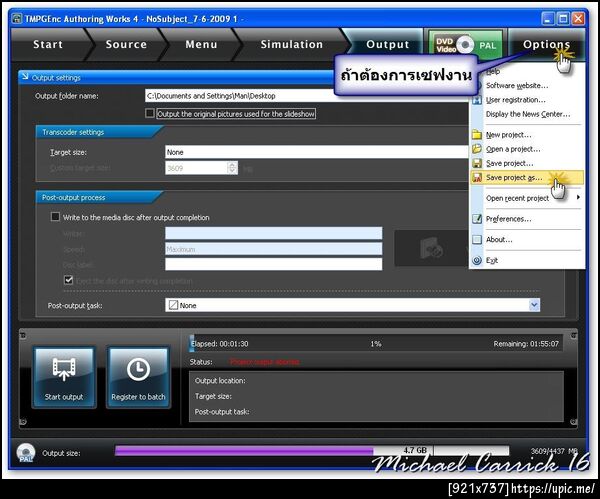
Task: Open the Writer drive dropdown
Action: pyautogui.click(x=274, y=233)
